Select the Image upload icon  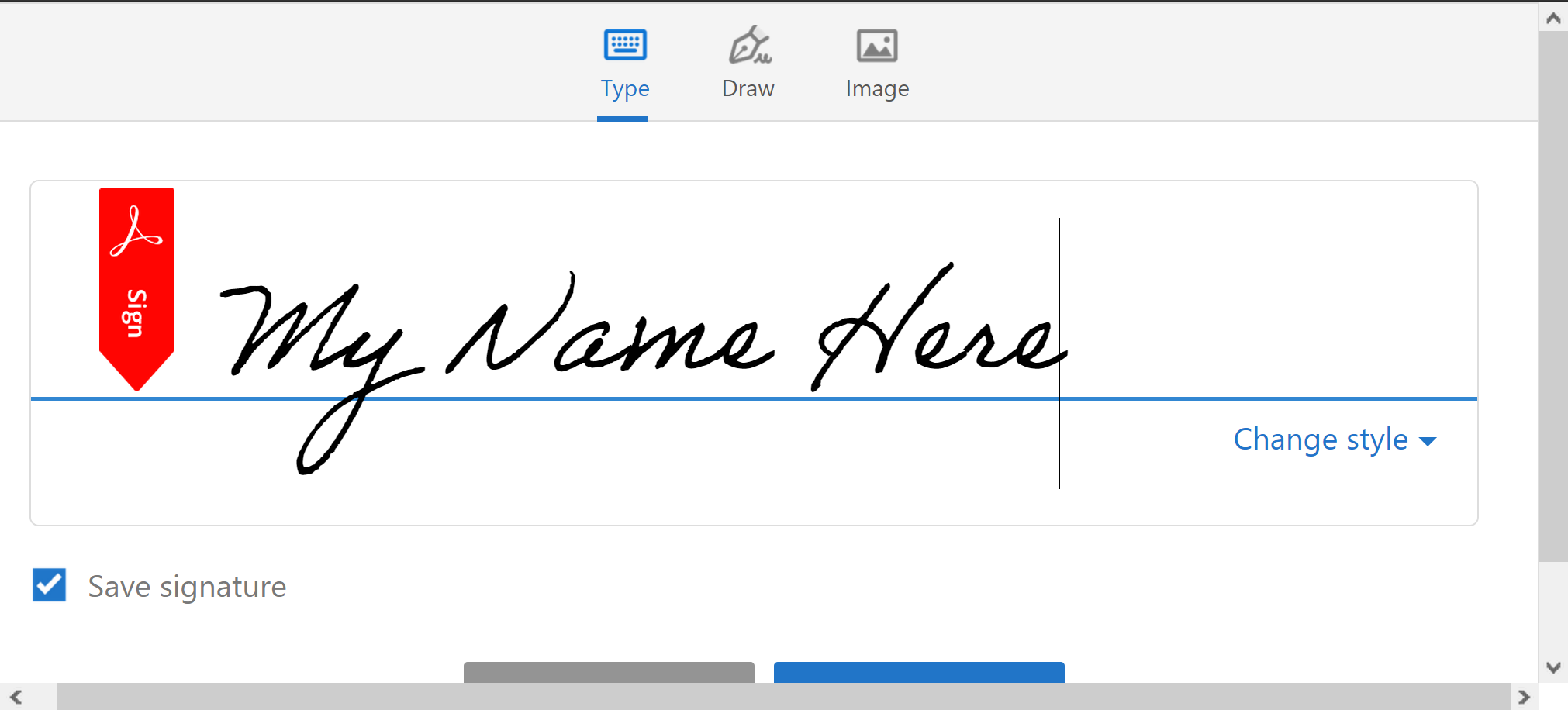(877, 45)
